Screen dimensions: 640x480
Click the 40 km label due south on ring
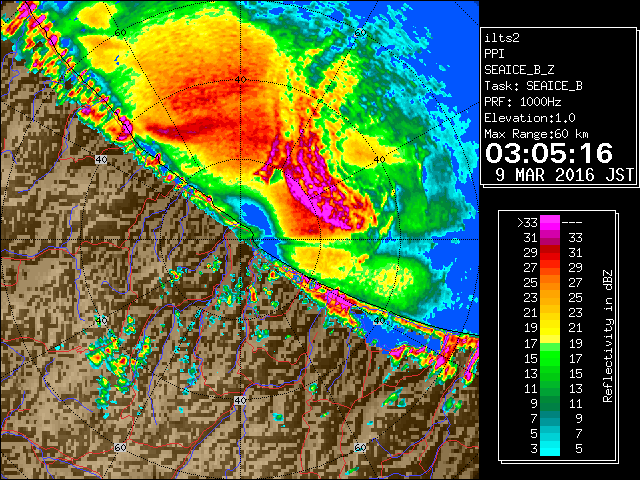(240, 400)
